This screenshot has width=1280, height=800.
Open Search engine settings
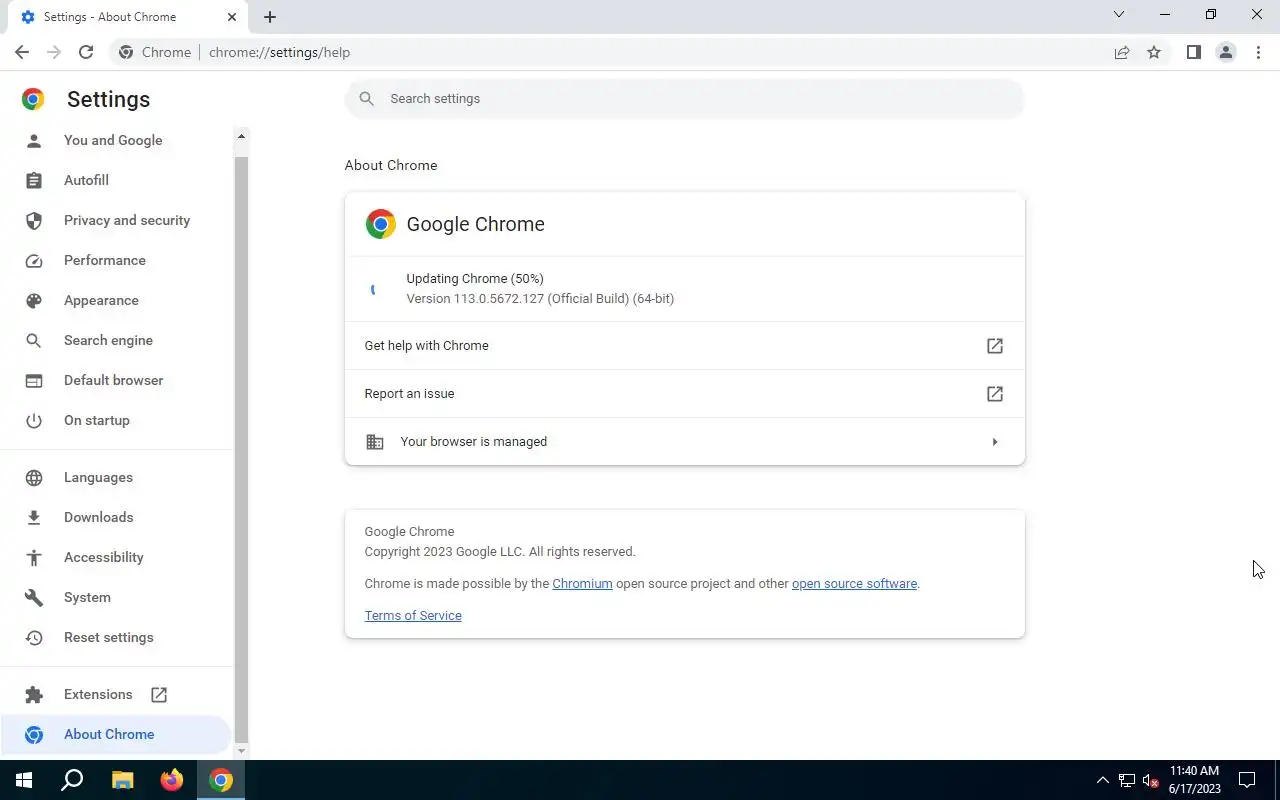(x=108, y=340)
